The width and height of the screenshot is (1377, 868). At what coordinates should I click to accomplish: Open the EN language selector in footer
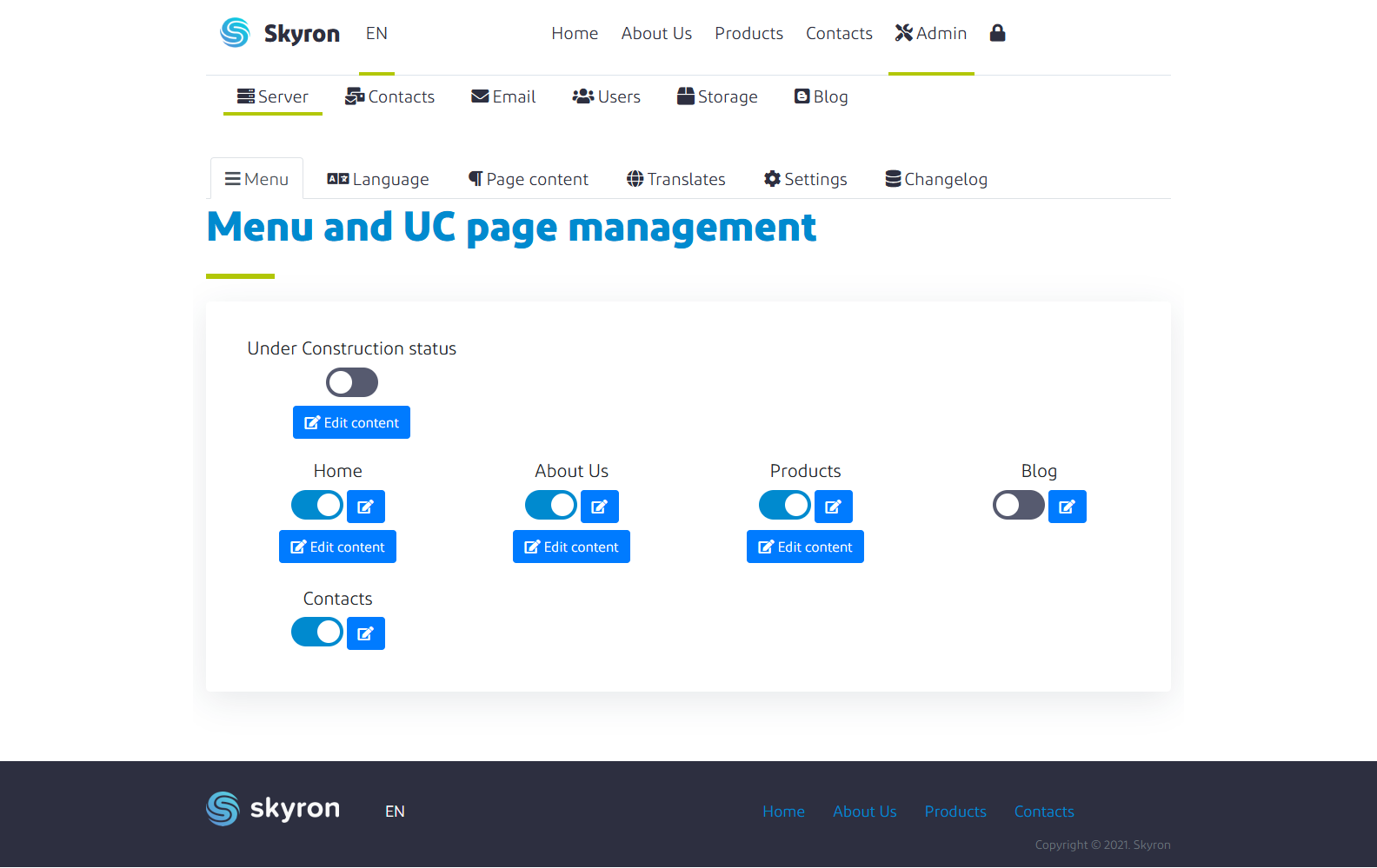[395, 811]
